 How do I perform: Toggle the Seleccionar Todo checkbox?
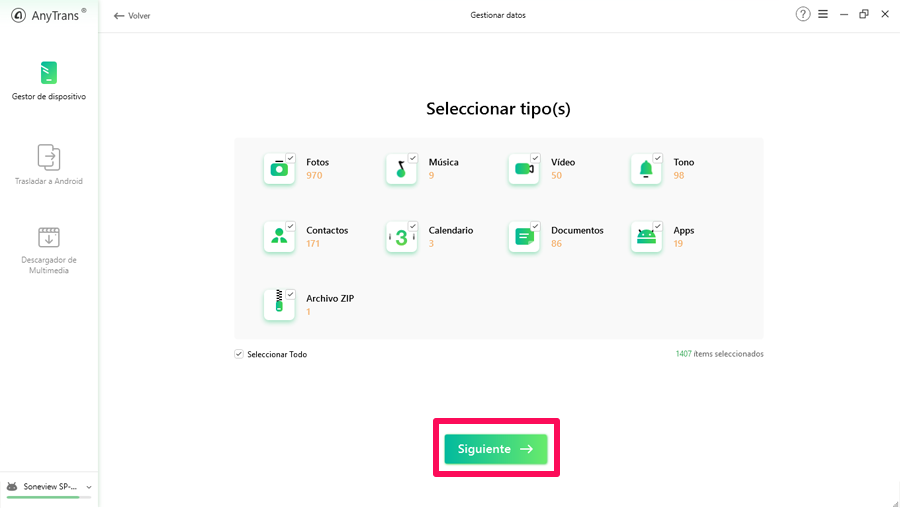click(x=239, y=354)
